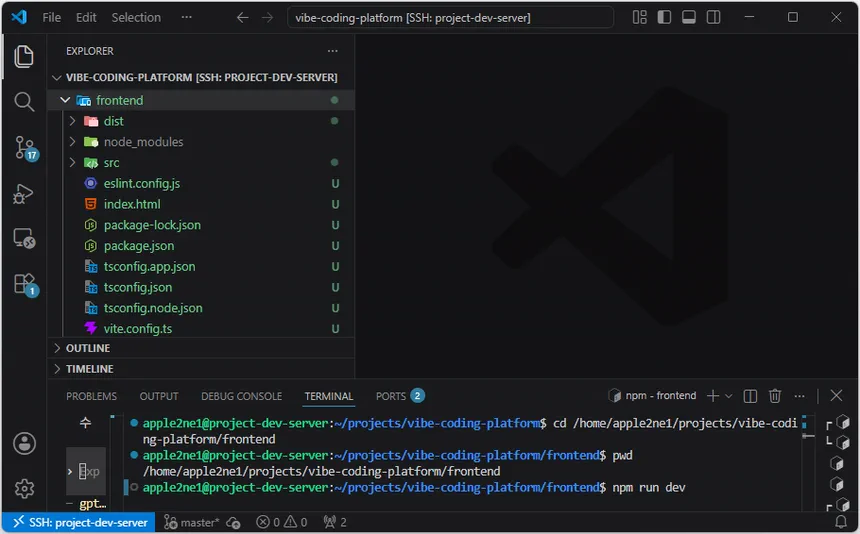Add a new terminal with plus icon
This screenshot has height=534, width=860.
coord(712,396)
